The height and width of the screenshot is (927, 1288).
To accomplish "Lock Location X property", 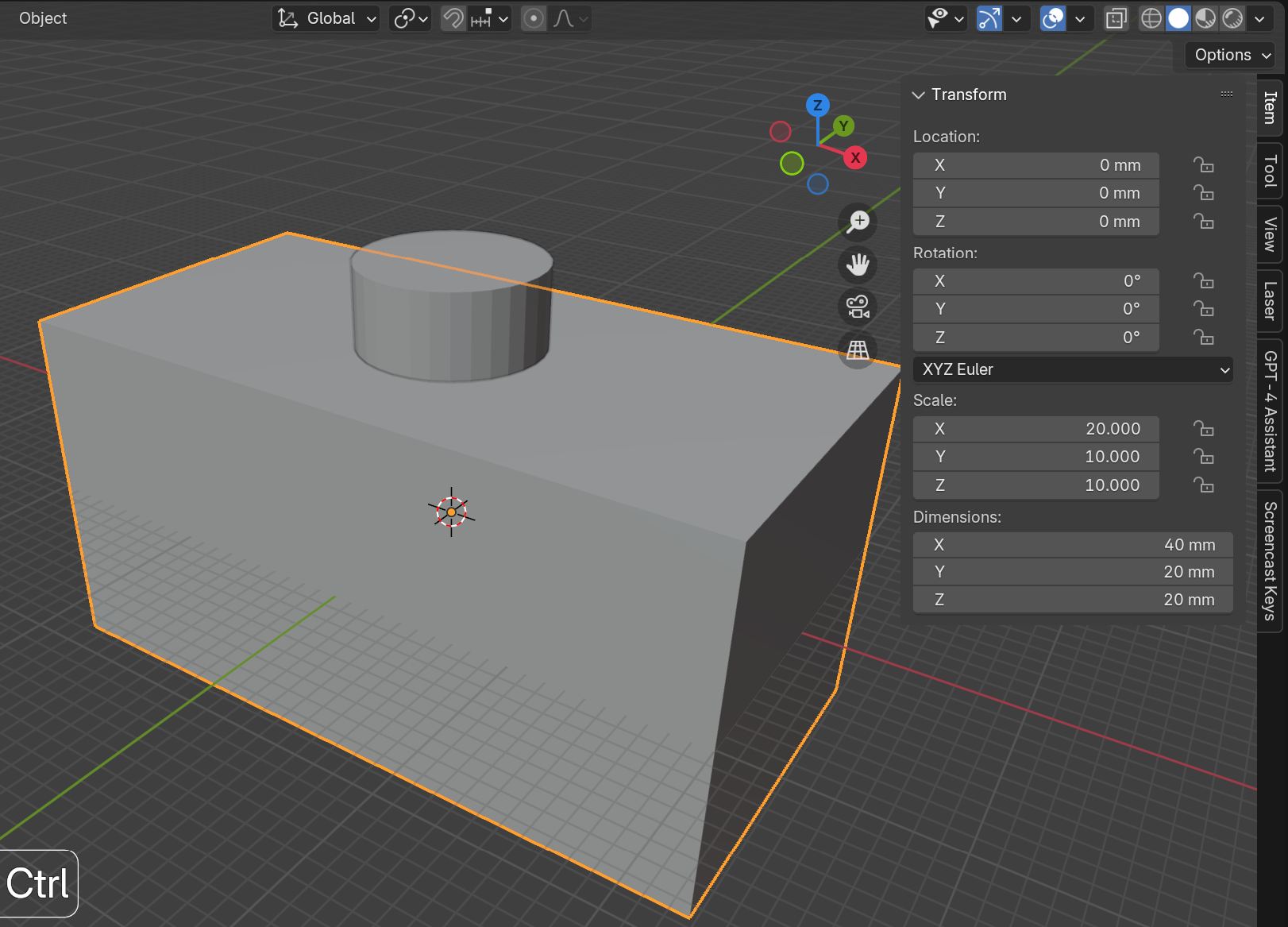I will pyautogui.click(x=1203, y=165).
